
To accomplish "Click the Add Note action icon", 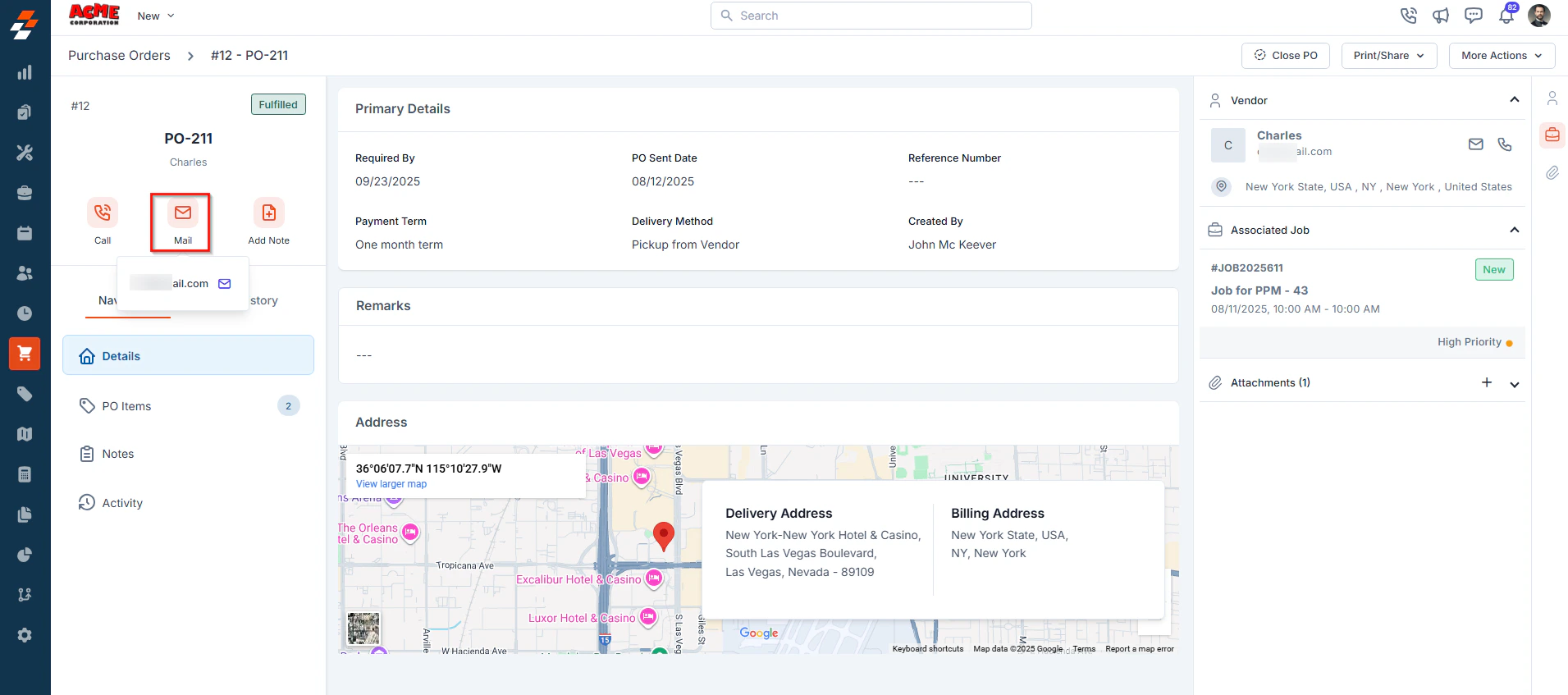I will point(269,213).
